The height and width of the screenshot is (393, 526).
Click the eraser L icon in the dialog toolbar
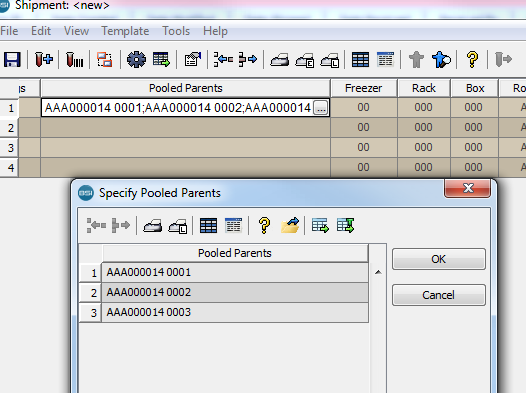177,225
